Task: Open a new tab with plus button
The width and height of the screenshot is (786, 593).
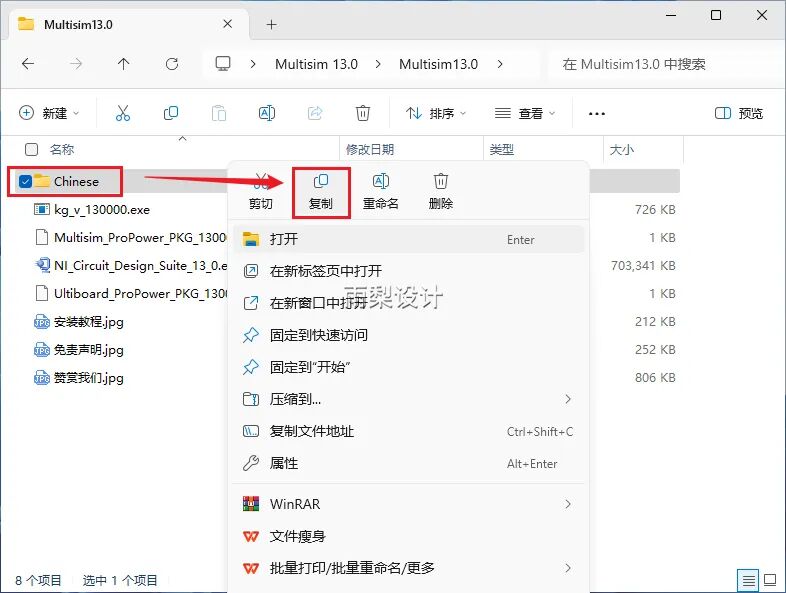Action: pyautogui.click(x=272, y=25)
